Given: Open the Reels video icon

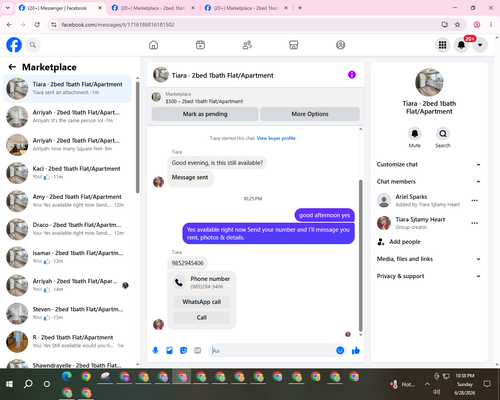Looking at the screenshot, I should click(x=200, y=45).
